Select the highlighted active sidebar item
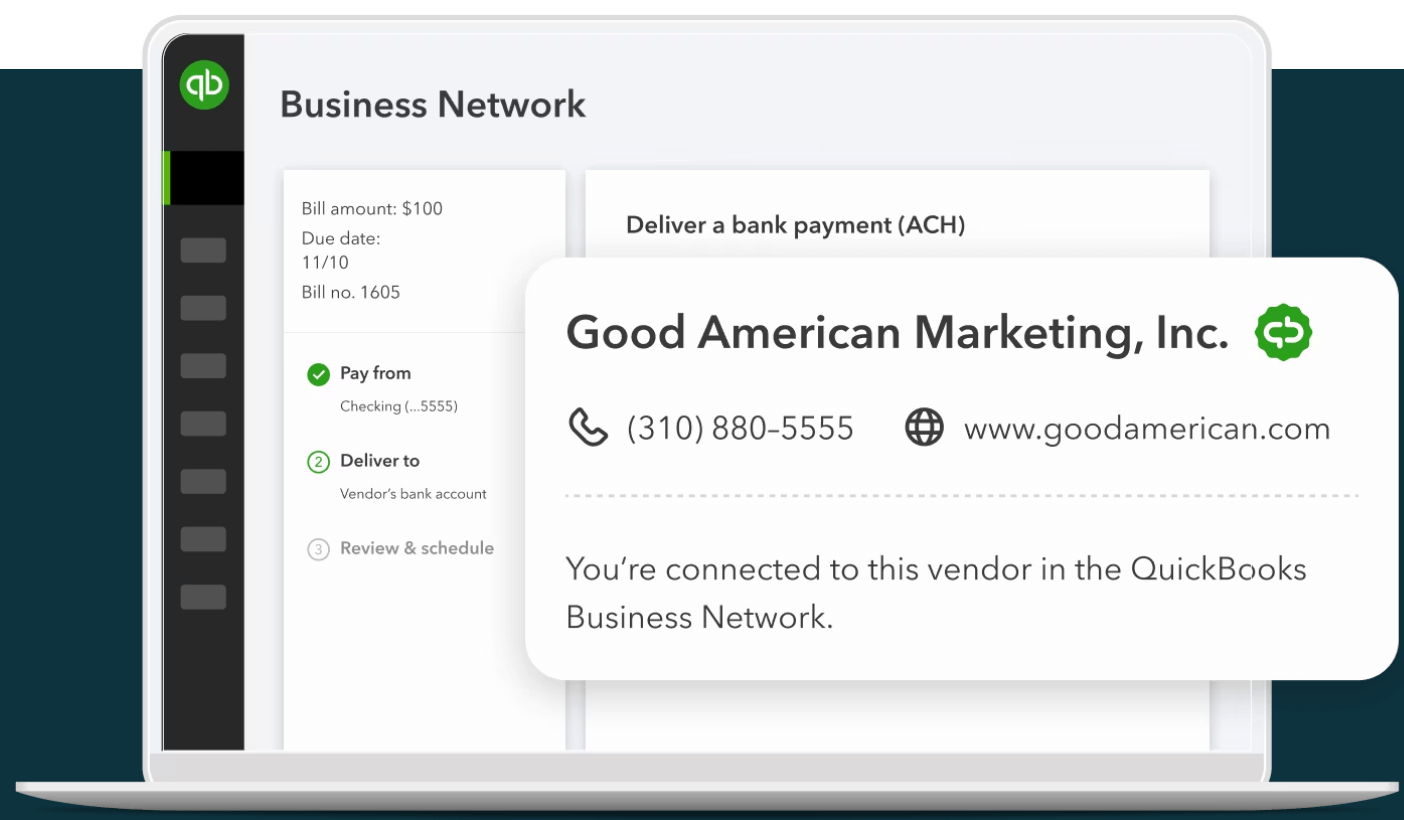Image resolution: width=1404 pixels, height=820 pixels. 204,178
